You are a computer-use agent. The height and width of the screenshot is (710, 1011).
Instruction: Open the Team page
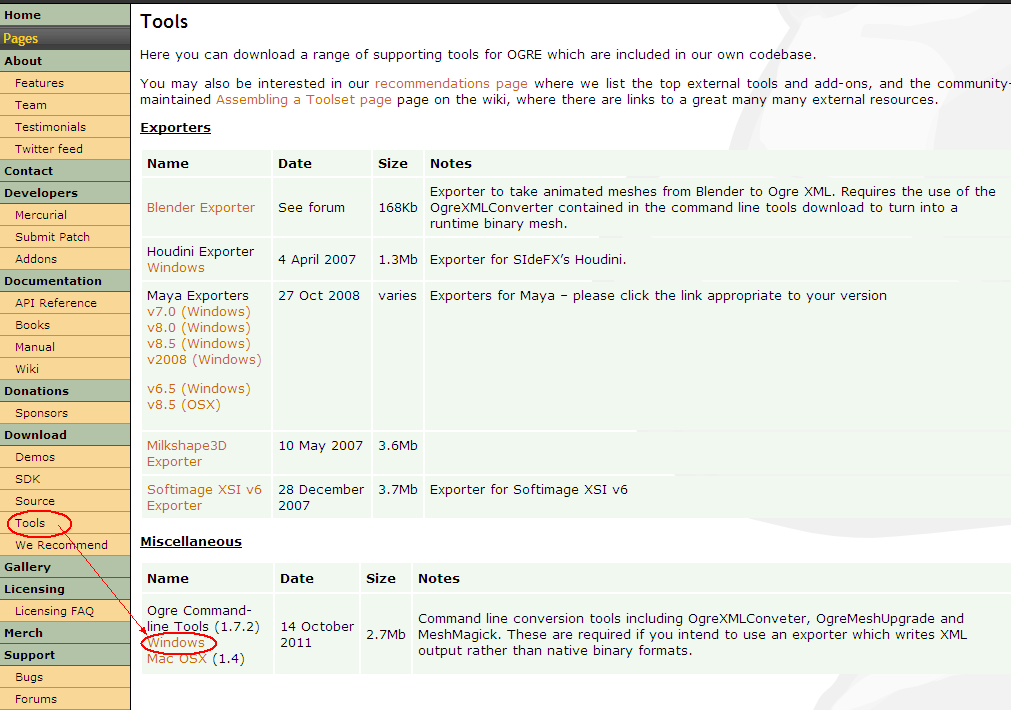64,104
